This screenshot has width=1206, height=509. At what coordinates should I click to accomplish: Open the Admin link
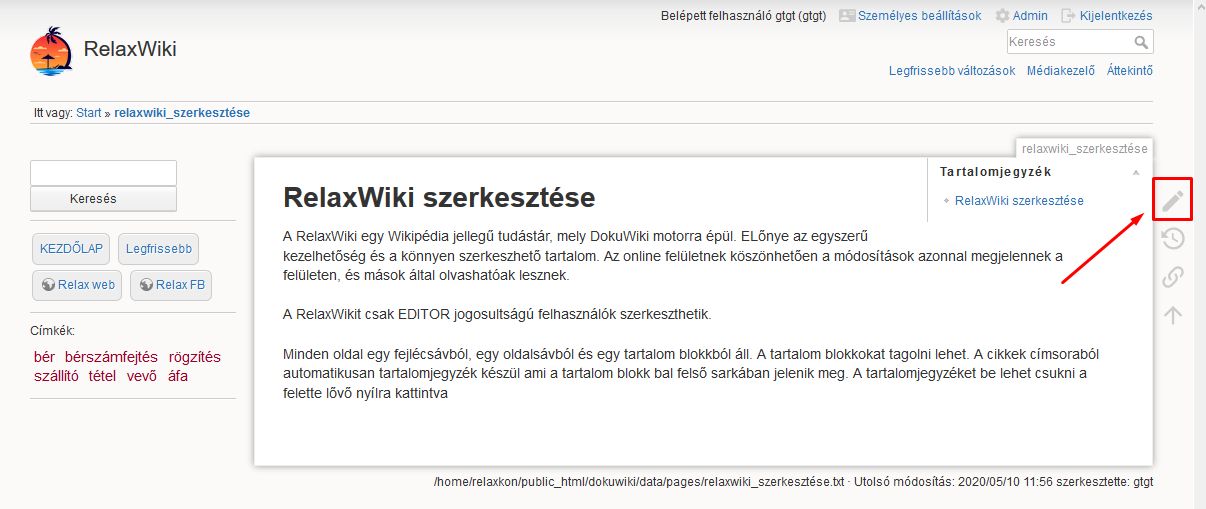click(1030, 16)
